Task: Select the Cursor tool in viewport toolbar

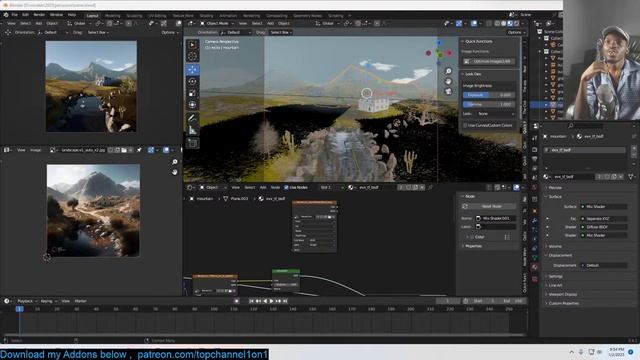Action: 192,56
